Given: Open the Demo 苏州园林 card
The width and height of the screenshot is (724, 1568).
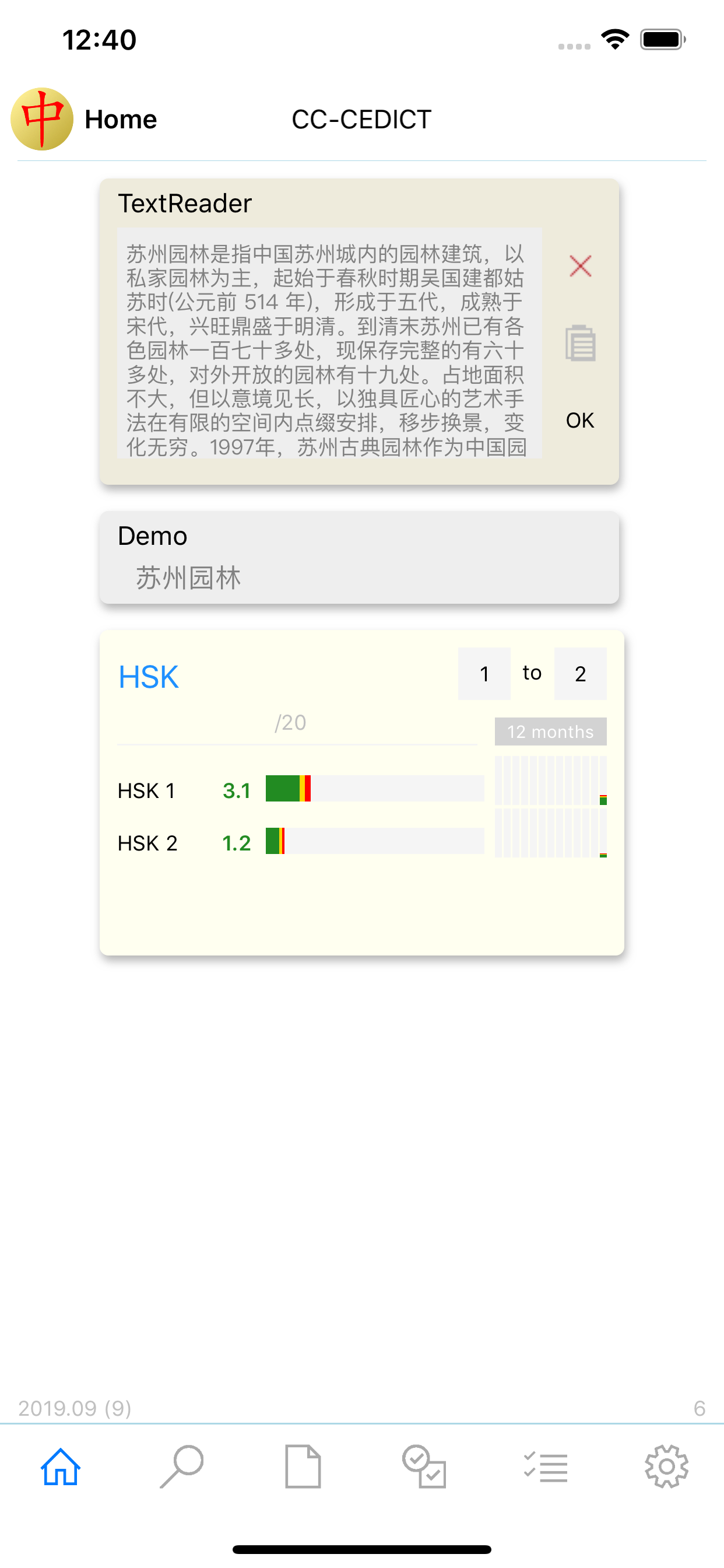Looking at the screenshot, I should coord(360,558).
